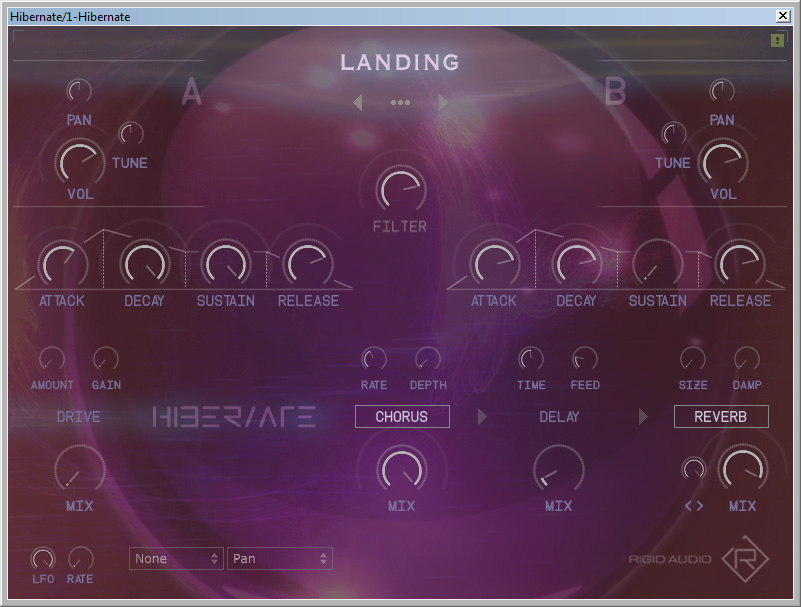Click the previous preset left arrow
This screenshot has width=801, height=607.
pos(358,102)
